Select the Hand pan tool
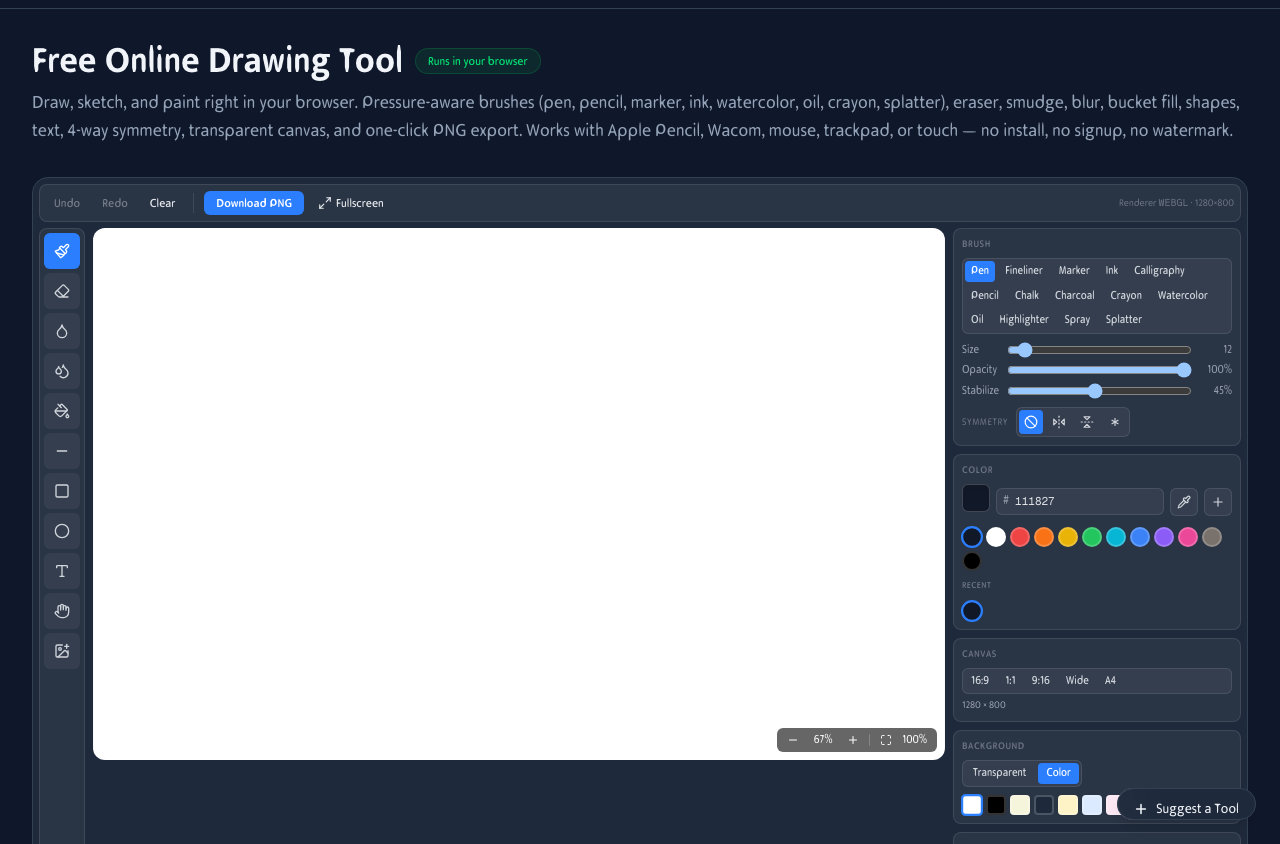Screen dimensions: 1280x844 click(62, 611)
